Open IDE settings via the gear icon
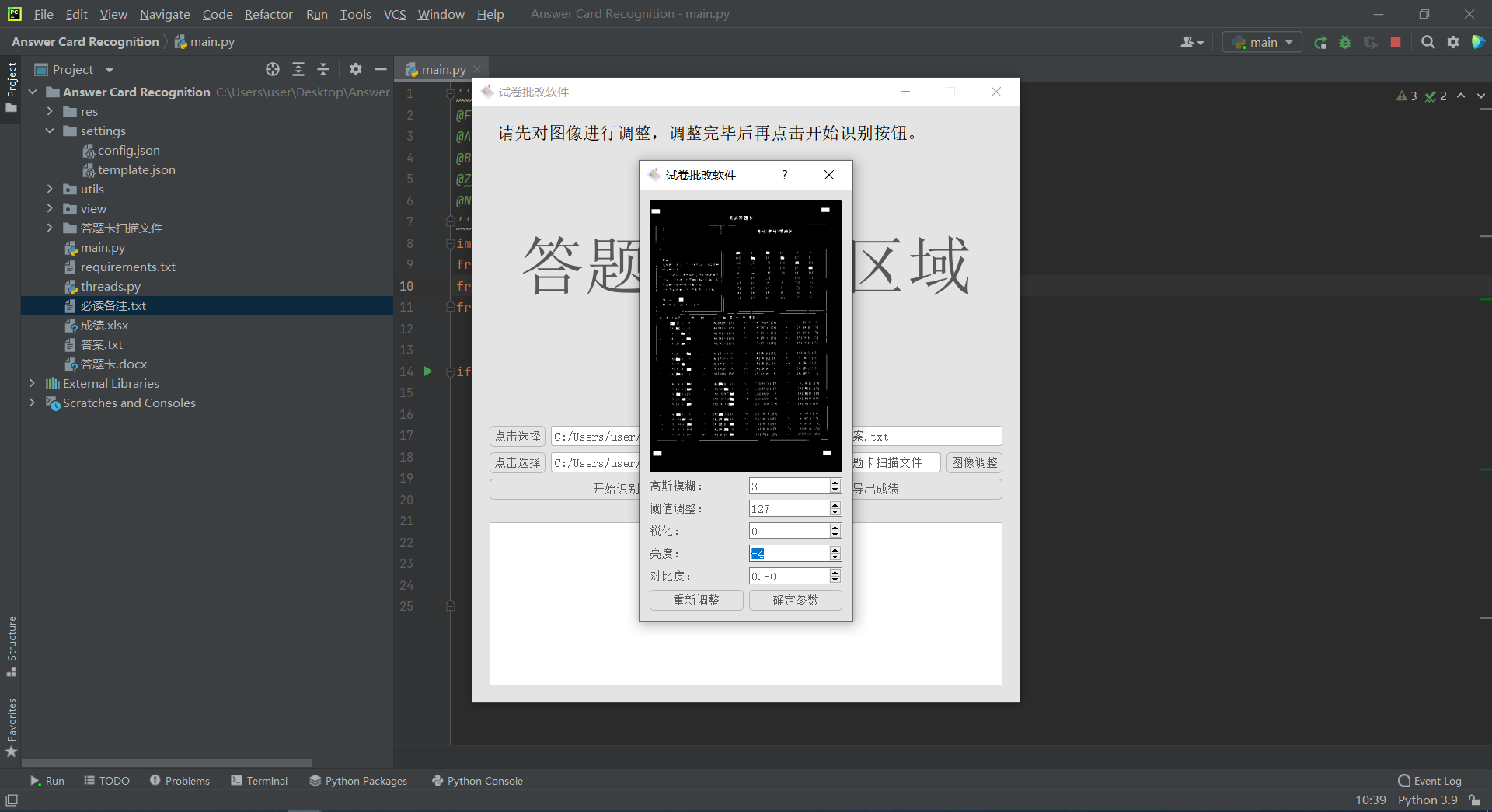The width and height of the screenshot is (1492, 812). coord(1452,42)
